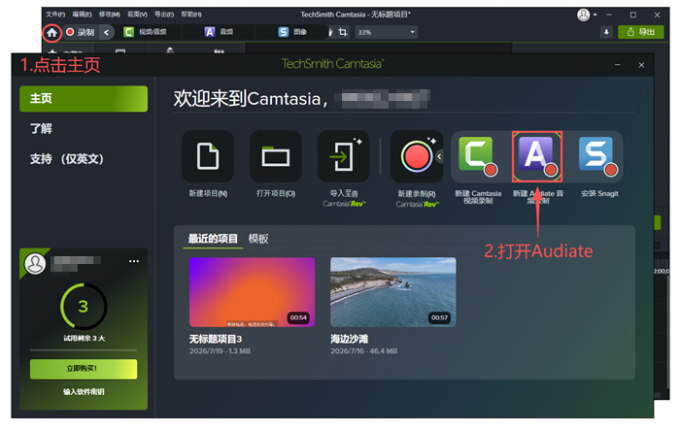
Task: Choose the 视频/音频 Camtasia recorder in the editor toolbar
Action: (x=145, y=32)
